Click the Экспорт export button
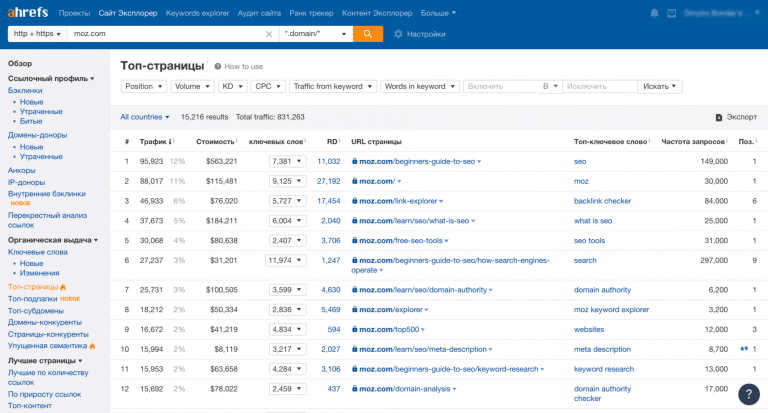 point(736,117)
